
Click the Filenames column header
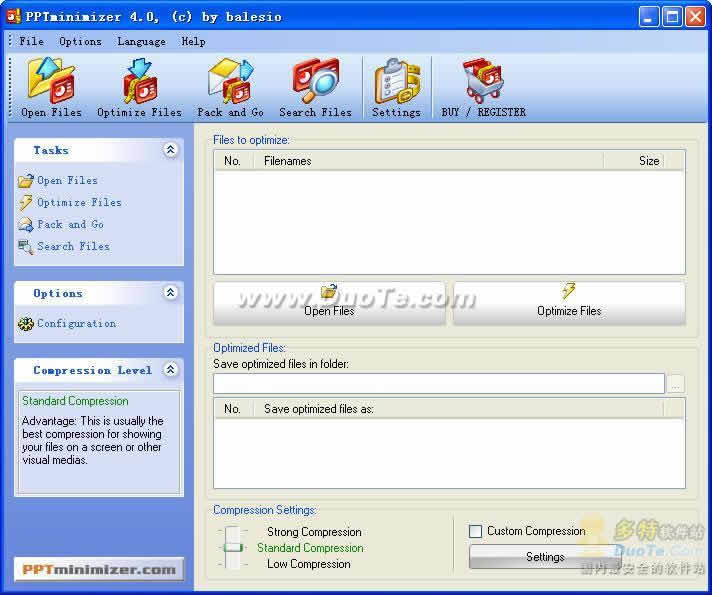pos(428,161)
